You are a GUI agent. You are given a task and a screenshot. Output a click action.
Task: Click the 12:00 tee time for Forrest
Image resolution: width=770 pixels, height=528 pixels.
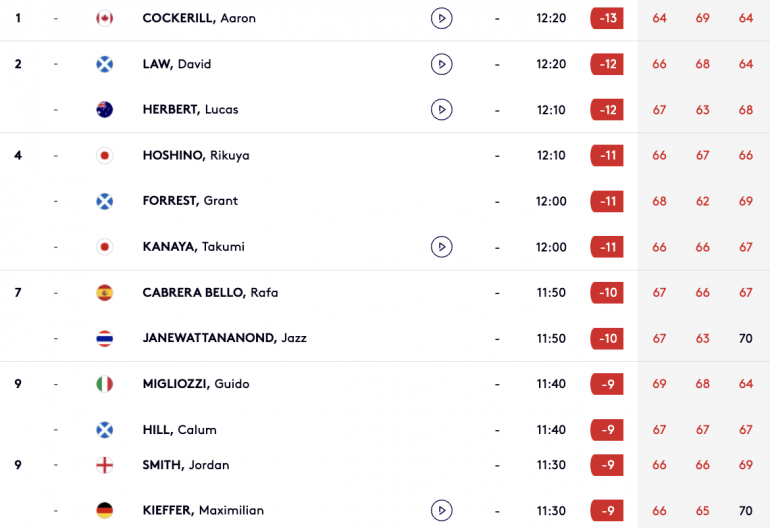551,201
